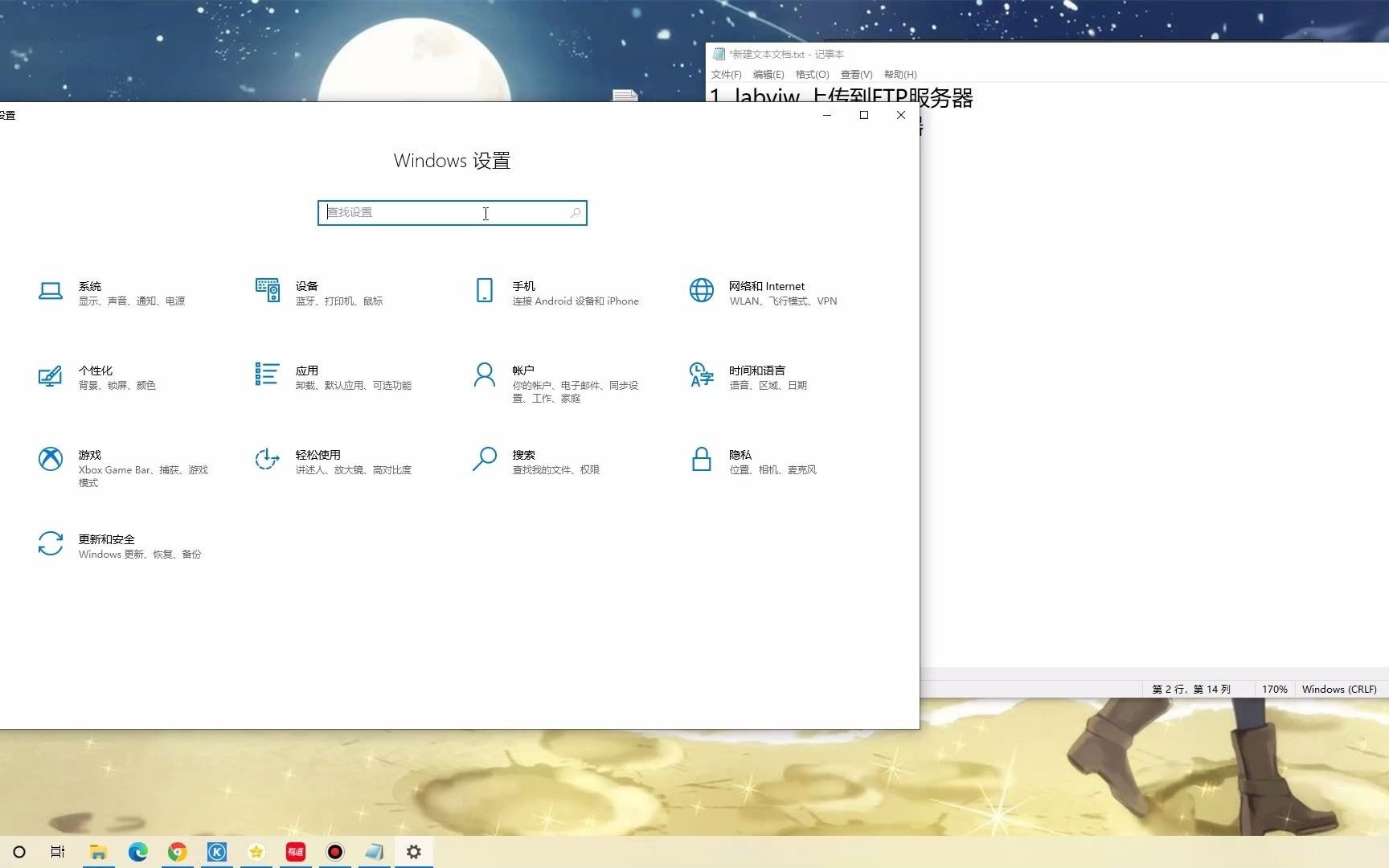Screen dimensions: 1389x868
Task: Open the 个性化 personalization icon
Action: [x=50, y=375]
